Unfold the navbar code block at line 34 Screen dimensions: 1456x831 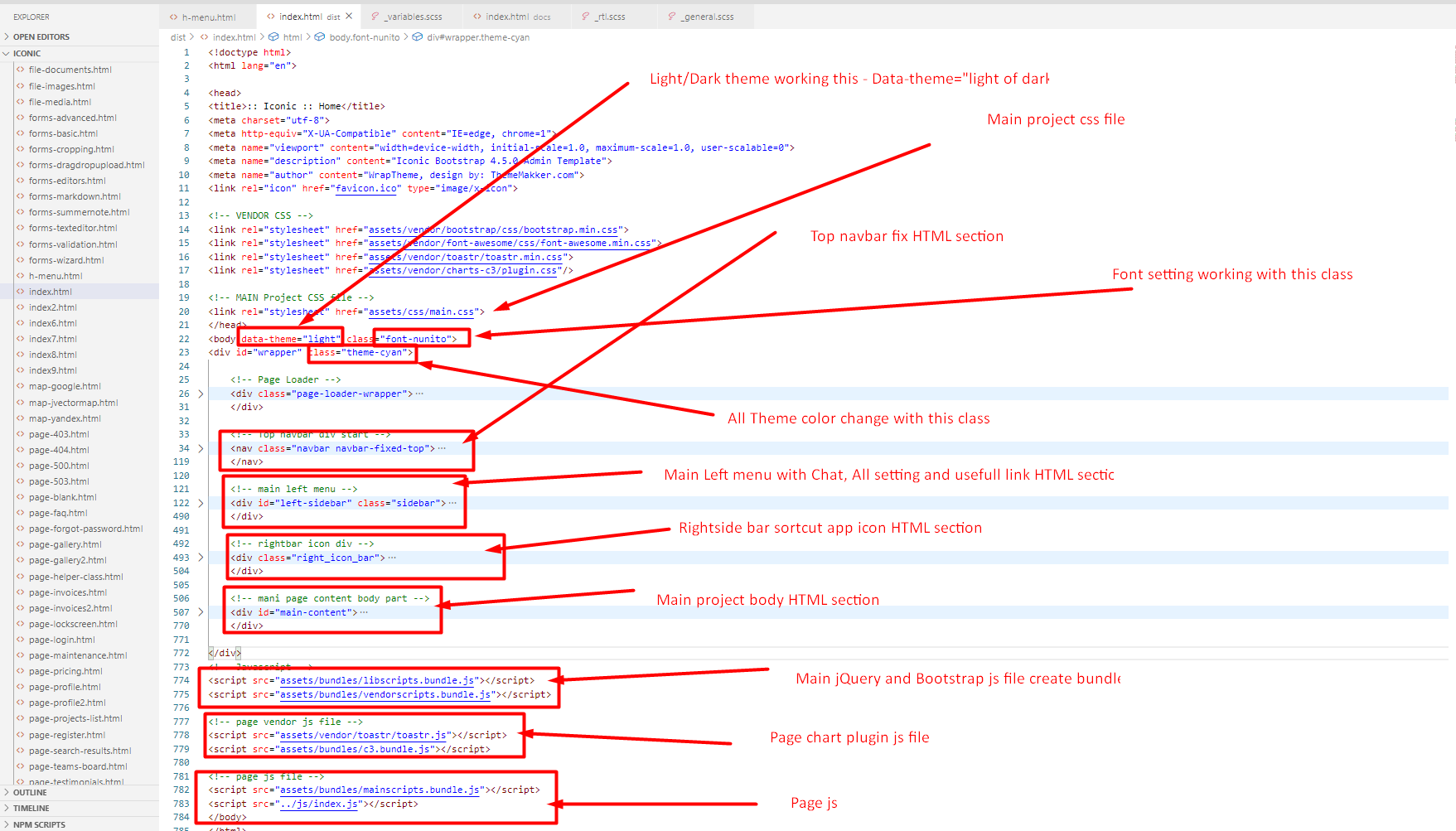tap(201, 448)
